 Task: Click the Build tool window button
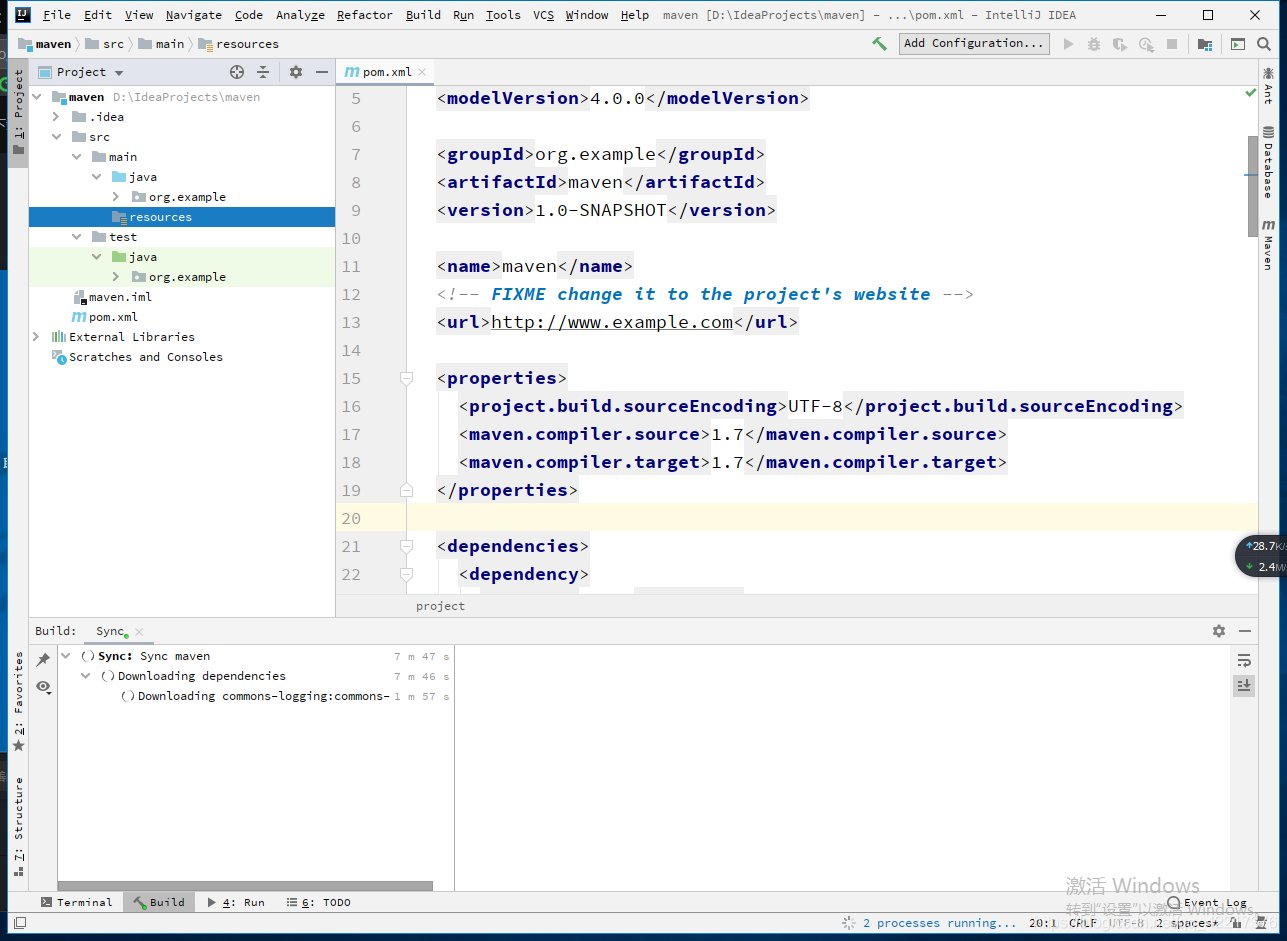click(x=158, y=902)
